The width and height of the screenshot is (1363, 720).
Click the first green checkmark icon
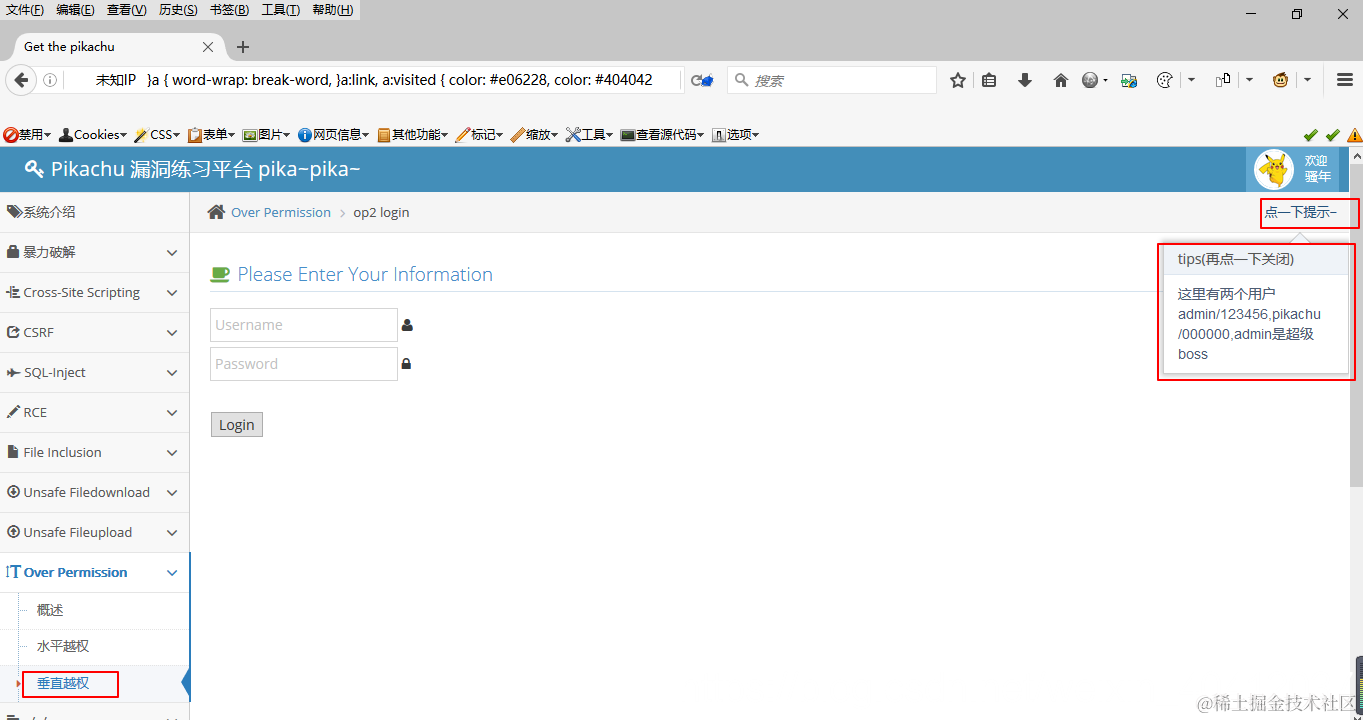[1311, 135]
